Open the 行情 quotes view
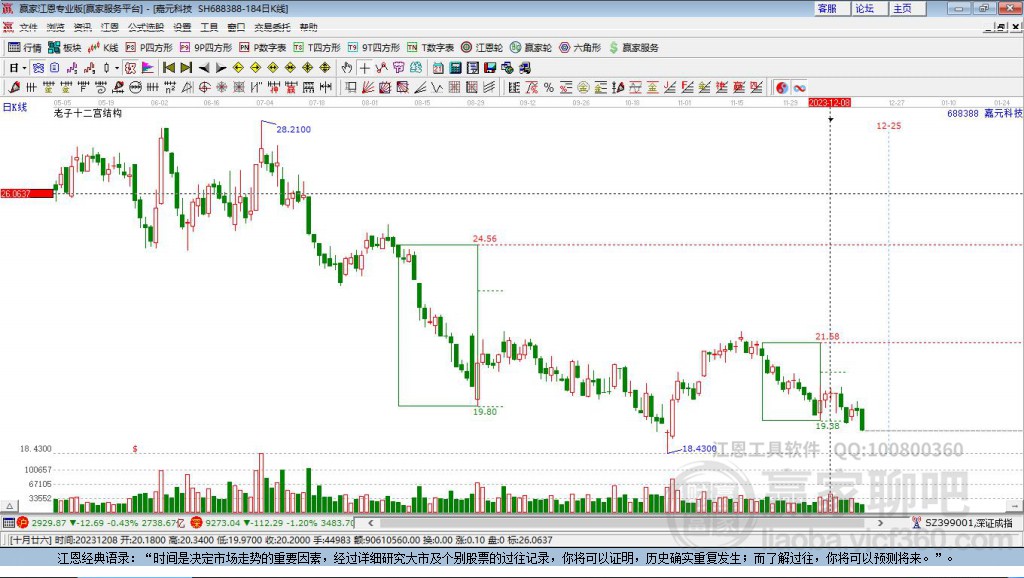This screenshot has width=1024, height=578. pos(24,48)
